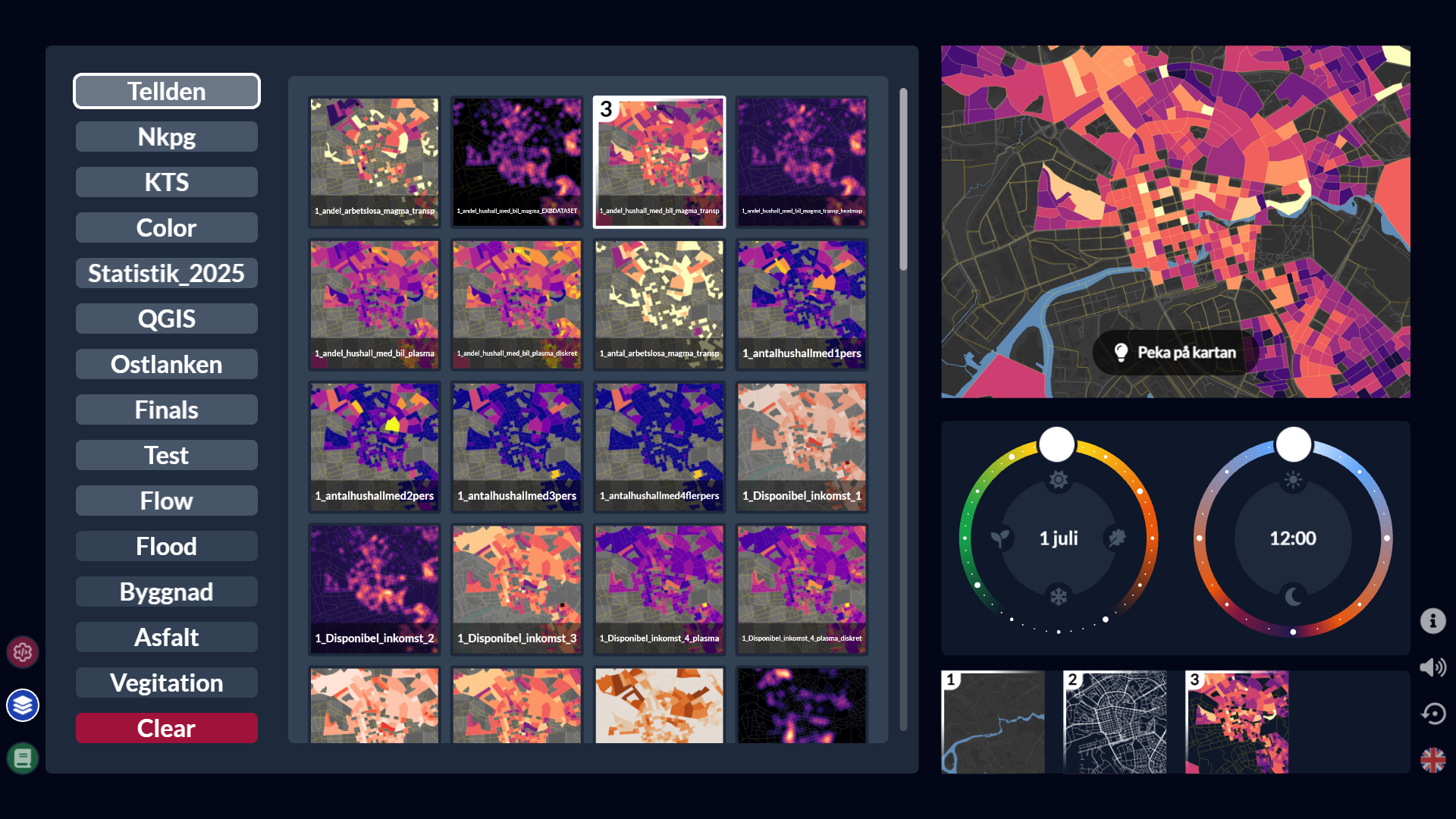This screenshot has height=819, width=1456.
Task: Click the daytime sun icon on time dial
Action: point(1294,479)
